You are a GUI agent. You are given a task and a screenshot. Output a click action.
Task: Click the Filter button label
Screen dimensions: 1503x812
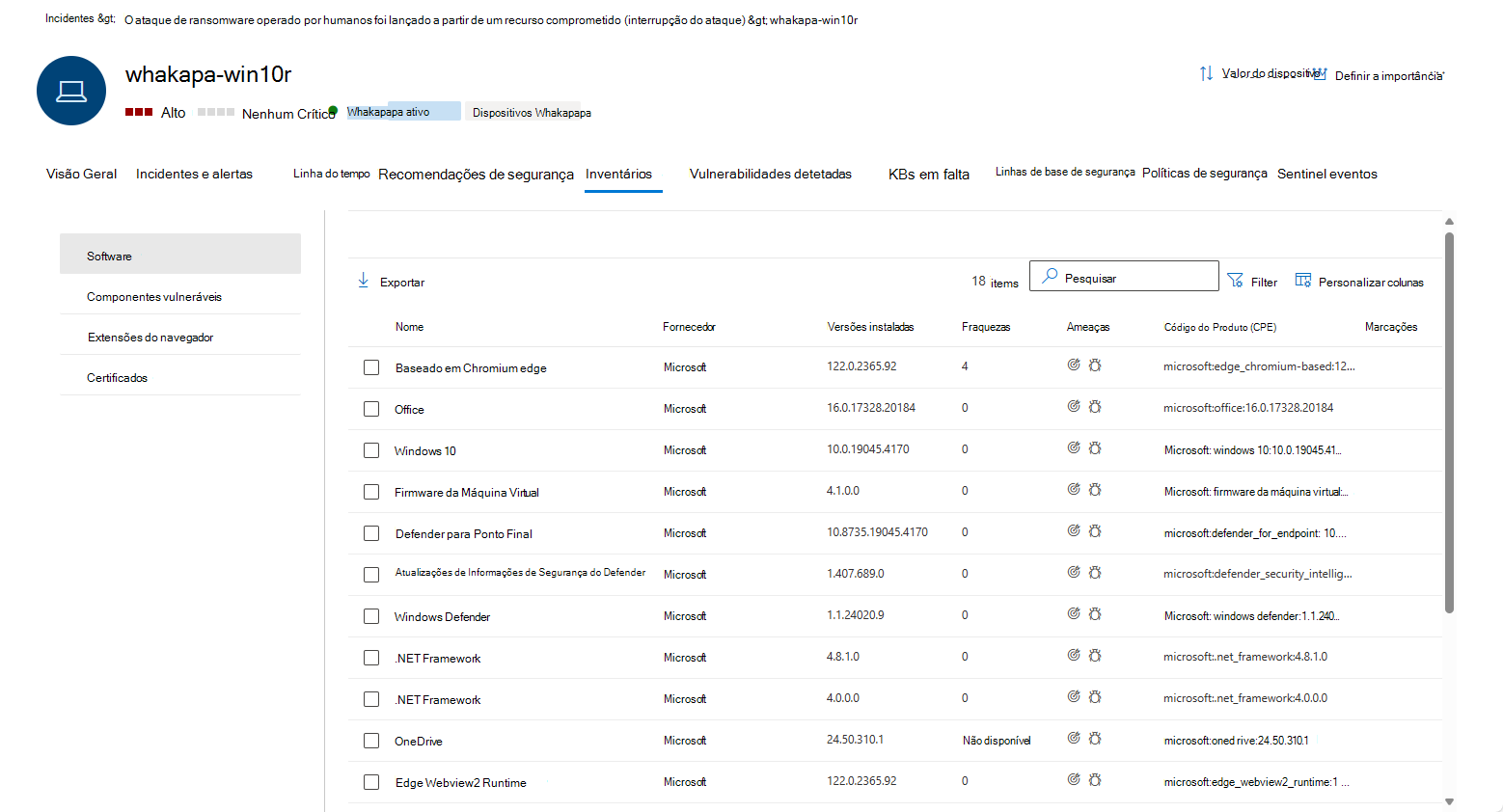(1264, 283)
